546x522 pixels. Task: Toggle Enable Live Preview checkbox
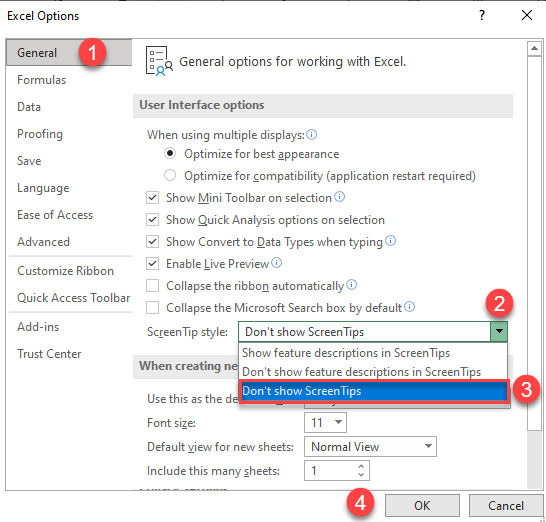[153, 264]
